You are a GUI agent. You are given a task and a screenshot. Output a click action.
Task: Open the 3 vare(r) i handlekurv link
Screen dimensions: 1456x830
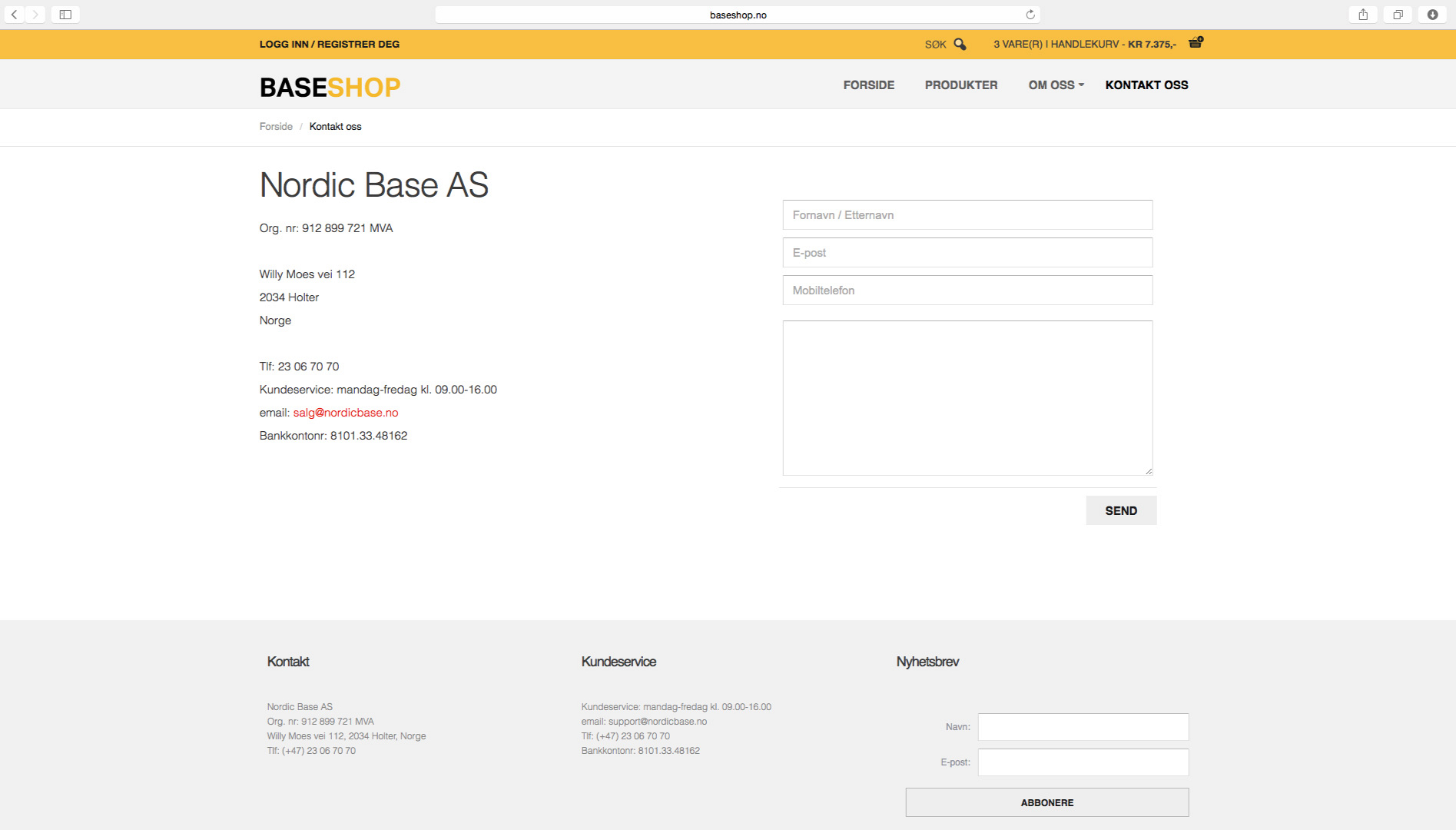[x=1085, y=45]
